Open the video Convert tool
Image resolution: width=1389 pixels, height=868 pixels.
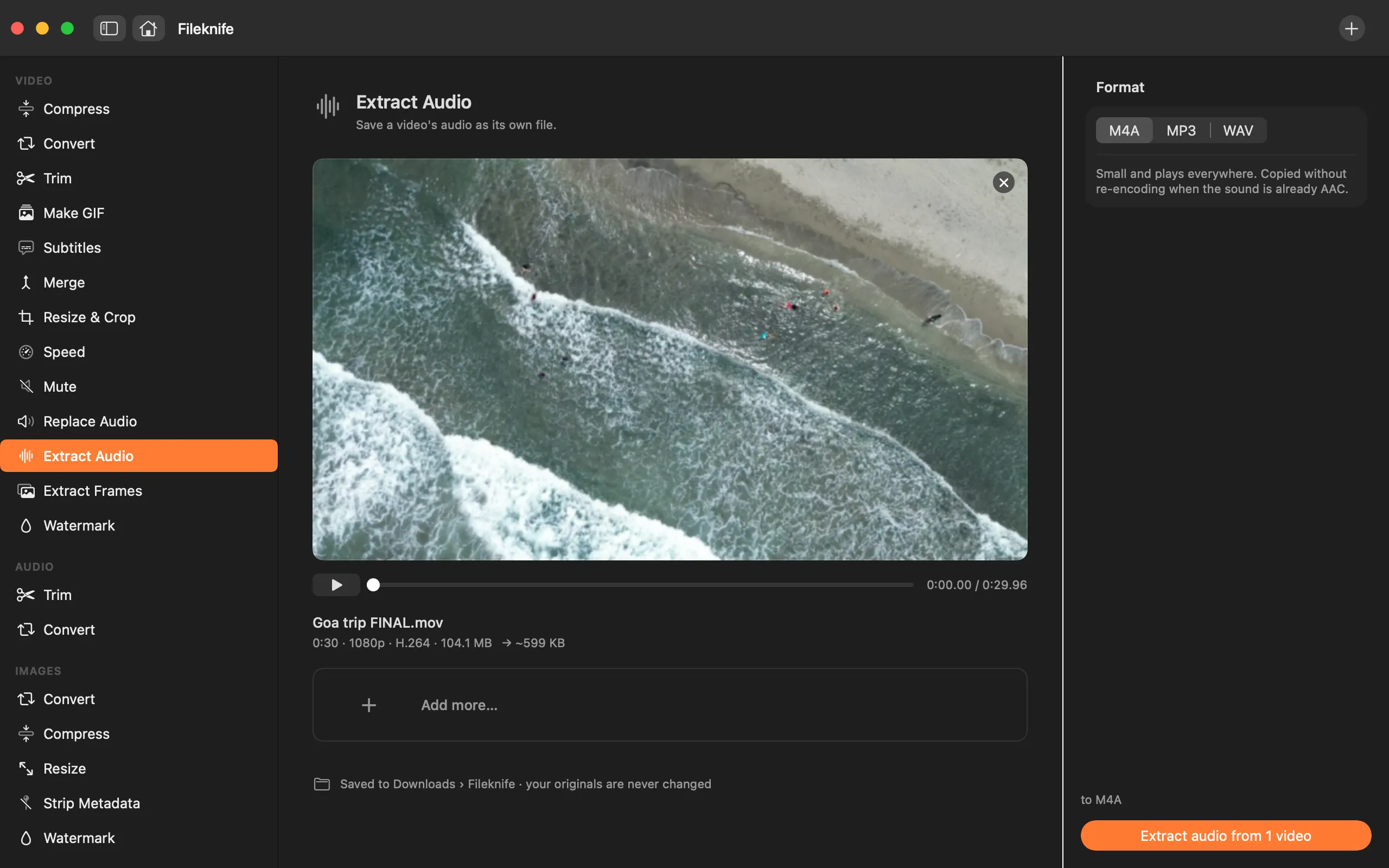pyautogui.click(x=139, y=144)
